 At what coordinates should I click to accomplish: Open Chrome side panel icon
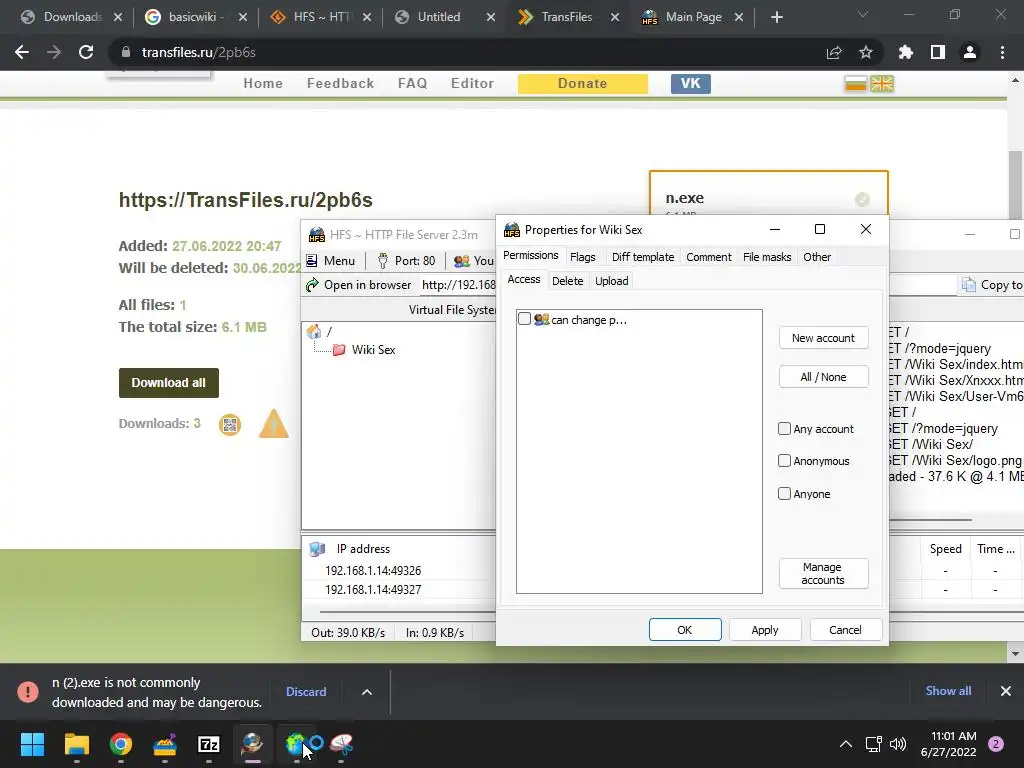tap(938, 52)
